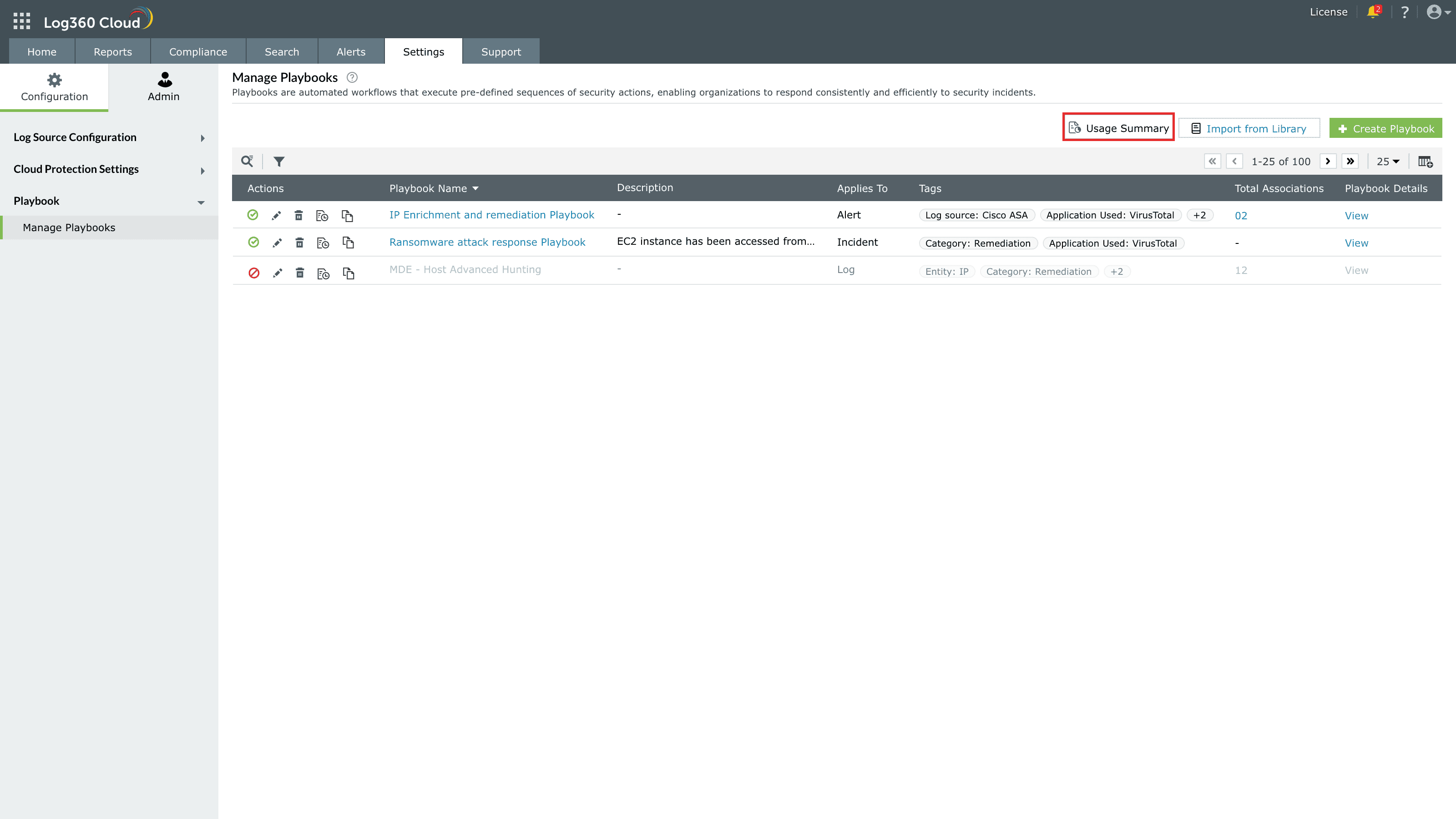Go to first page of playbooks
Screen dimensions: 1456x819
pyautogui.click(x=1213, y=161)
